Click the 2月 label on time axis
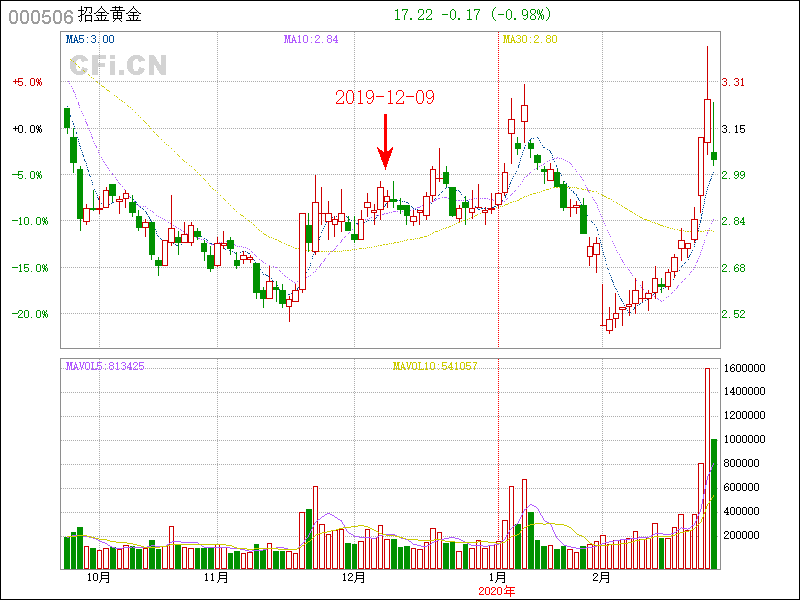 tap(601, 577)
